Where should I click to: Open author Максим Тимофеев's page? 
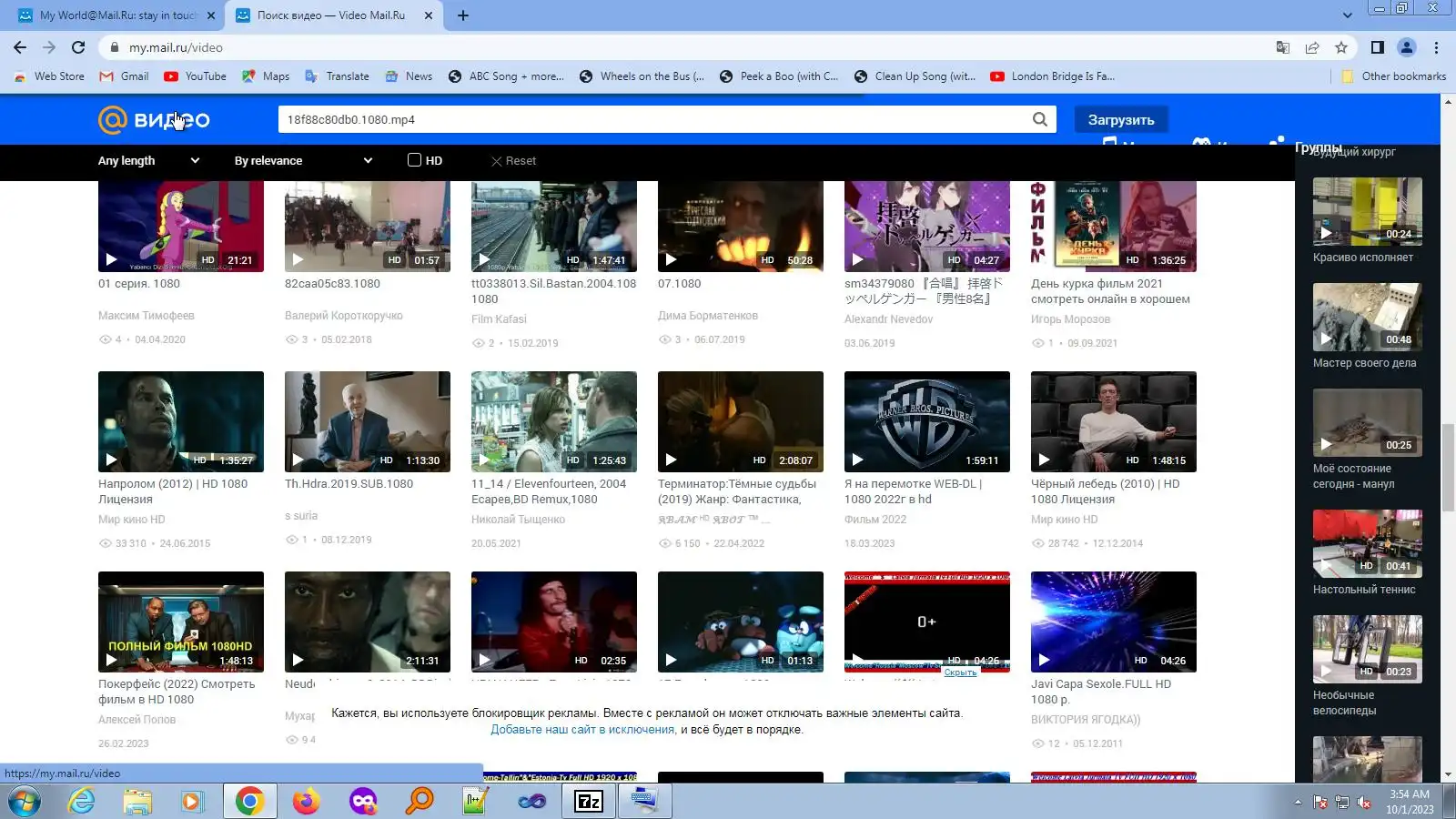point(147,315)
